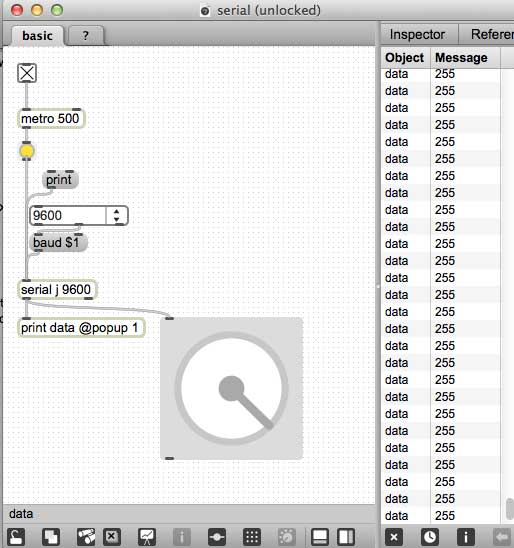Click the dial's top-left inlet
Screen dimensions: 514x548
click(169, 318)
